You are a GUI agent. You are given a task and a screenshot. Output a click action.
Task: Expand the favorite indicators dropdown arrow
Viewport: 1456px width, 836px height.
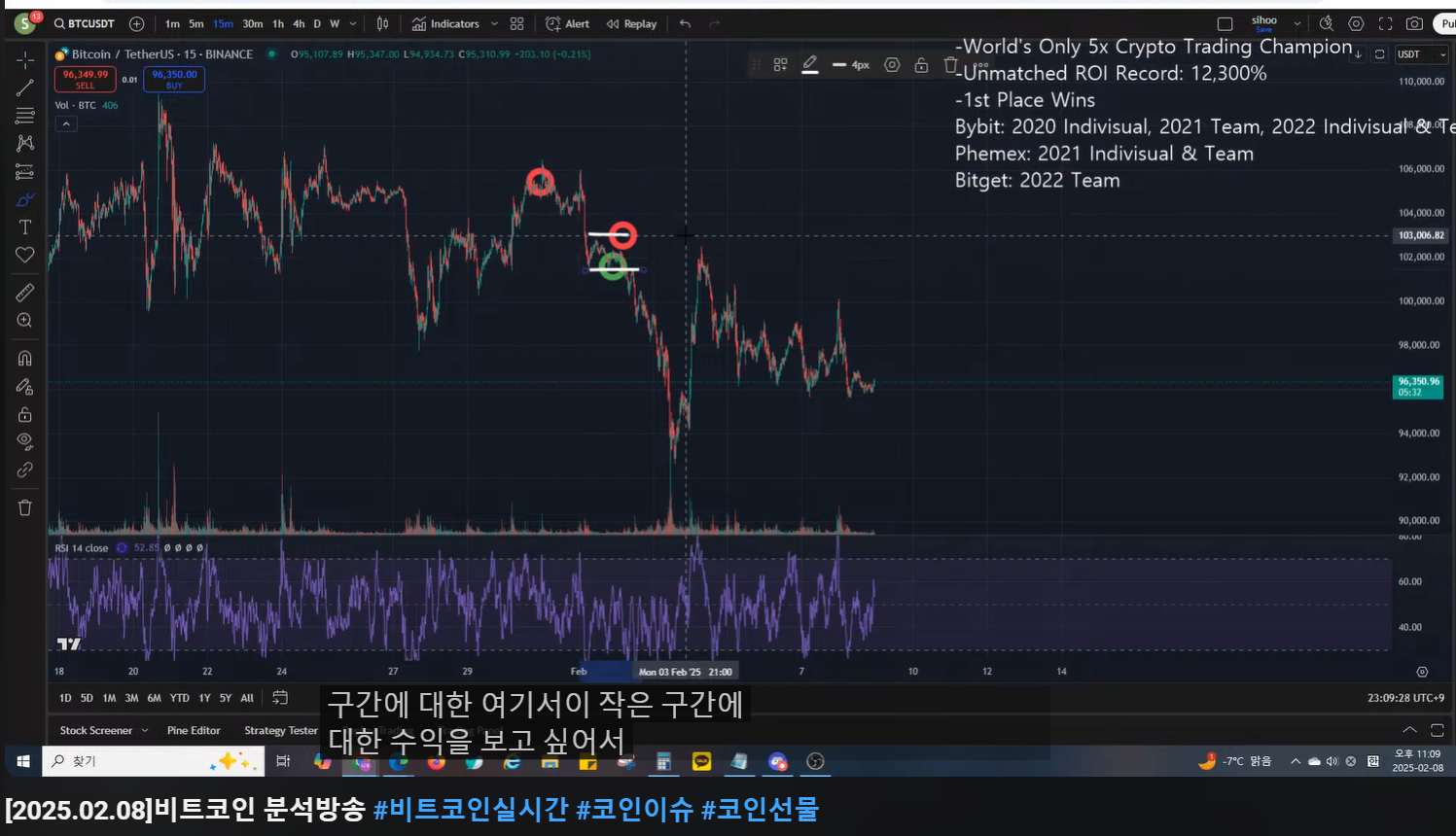pyautogui.click(x=494, y=23)
